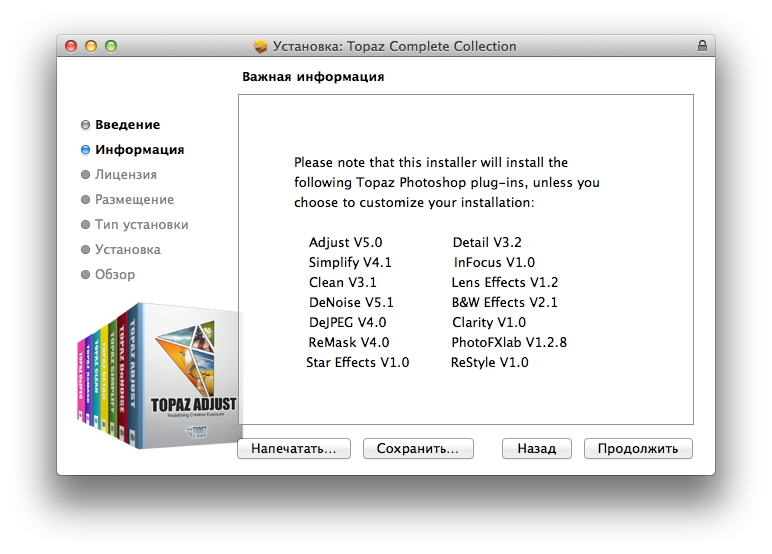772x554 pixels.
Task: Click the Adjust V5.0 text line
Action: pos(346,242)
